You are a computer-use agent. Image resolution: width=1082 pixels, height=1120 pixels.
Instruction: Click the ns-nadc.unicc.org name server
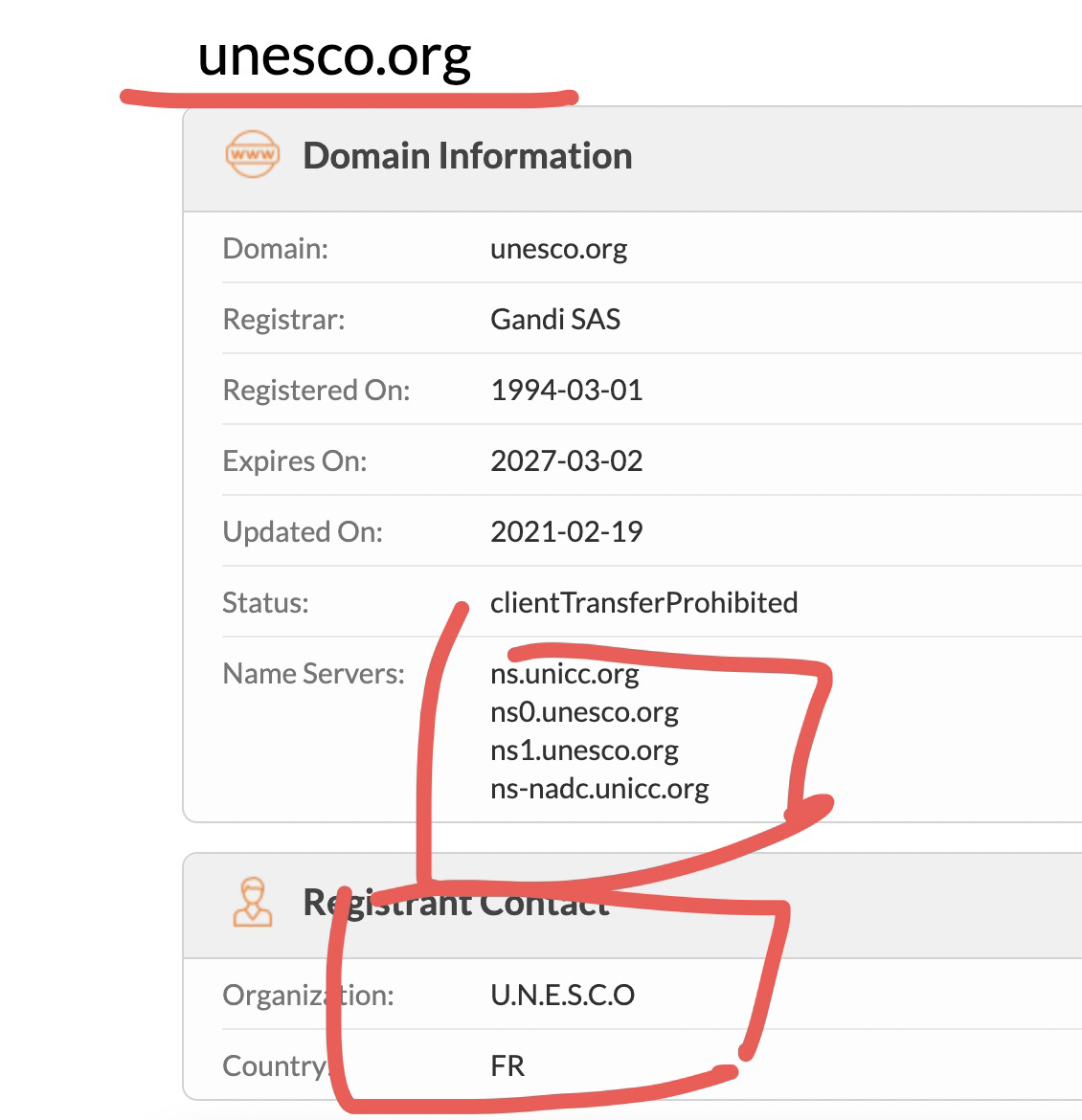pyautogui.click(x=599, y=789)
